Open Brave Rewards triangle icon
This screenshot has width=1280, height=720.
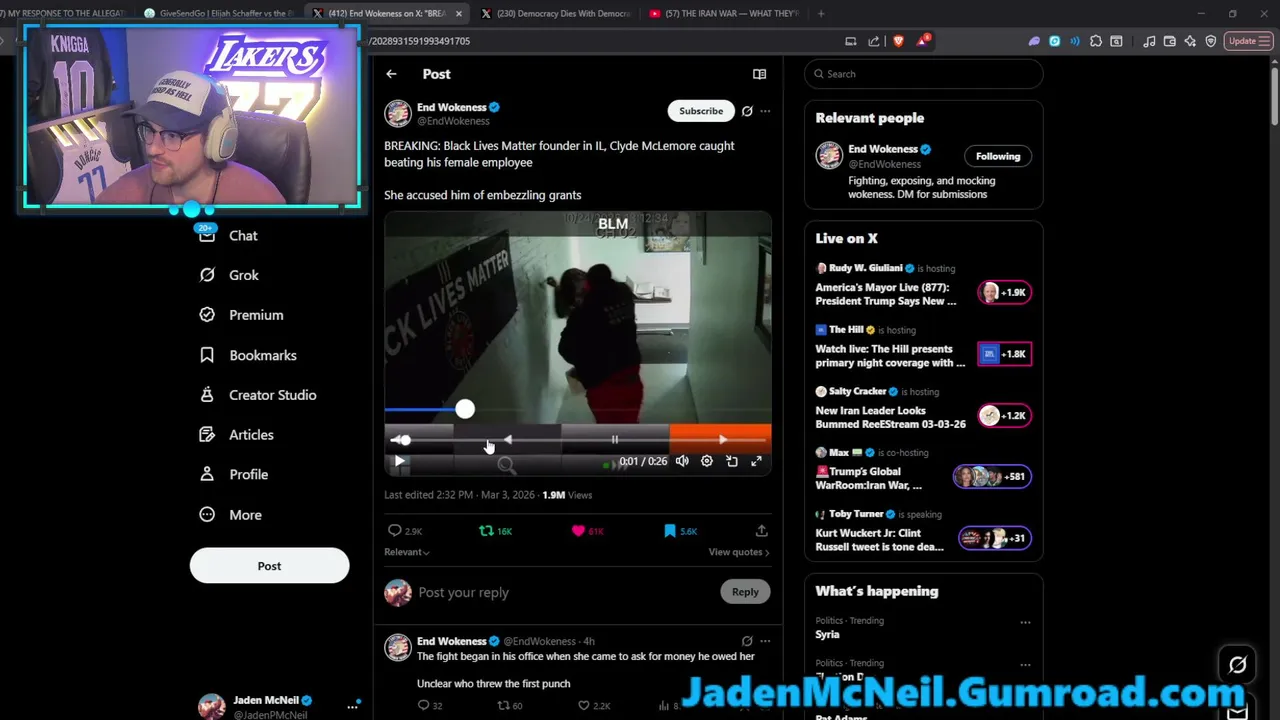(922, 41)
